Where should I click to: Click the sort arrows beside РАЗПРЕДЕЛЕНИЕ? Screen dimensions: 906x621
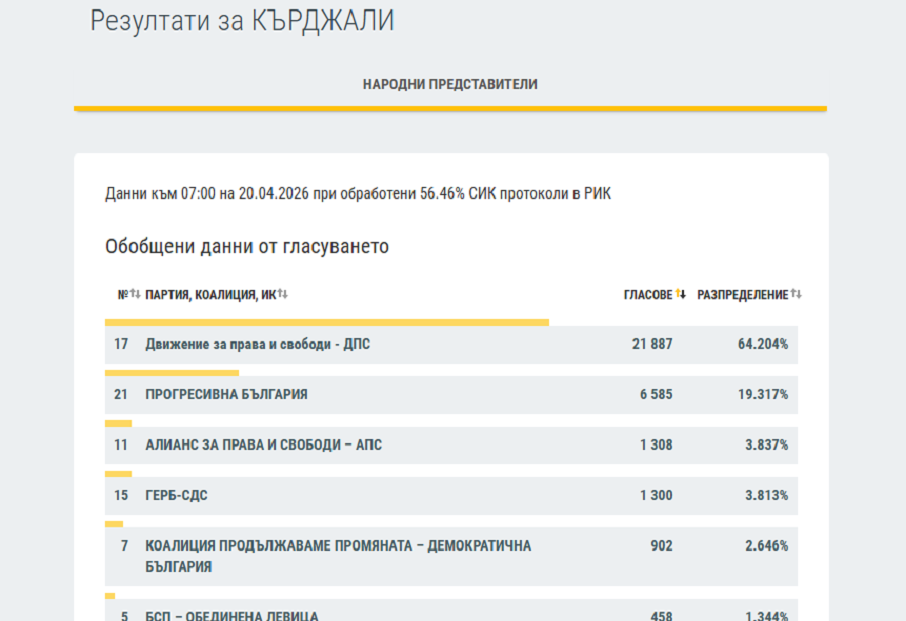click(x=797, y=294)
